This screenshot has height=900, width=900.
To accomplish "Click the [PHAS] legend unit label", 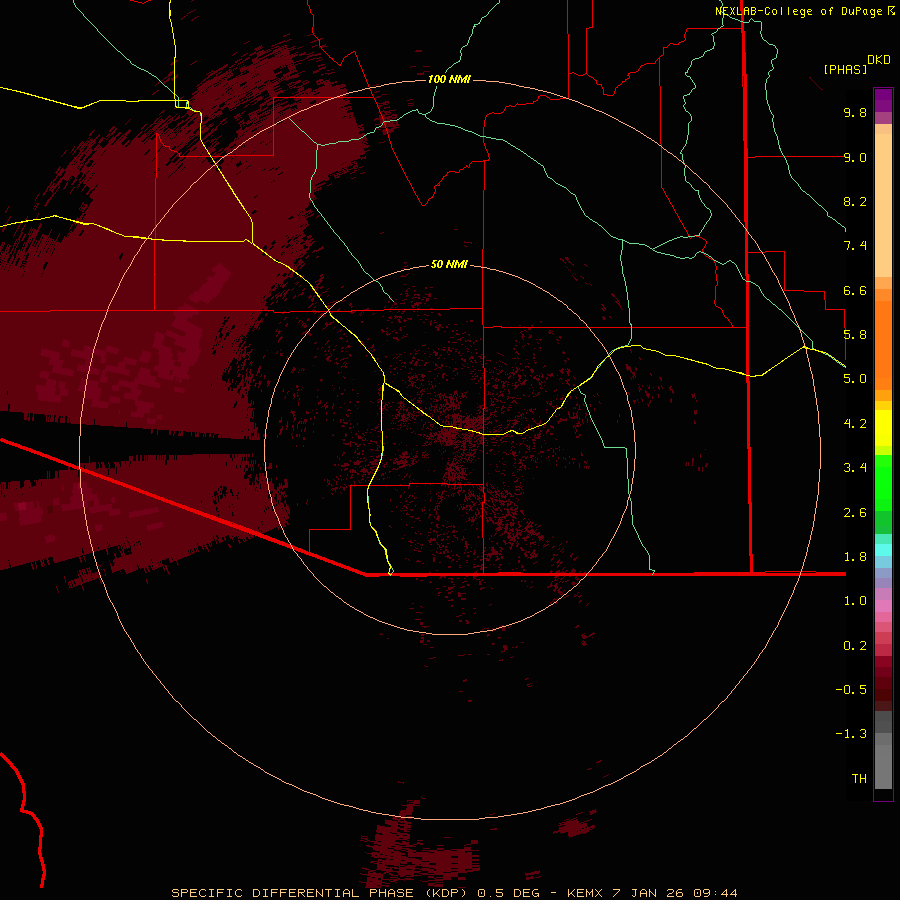I will click(845, 69).
